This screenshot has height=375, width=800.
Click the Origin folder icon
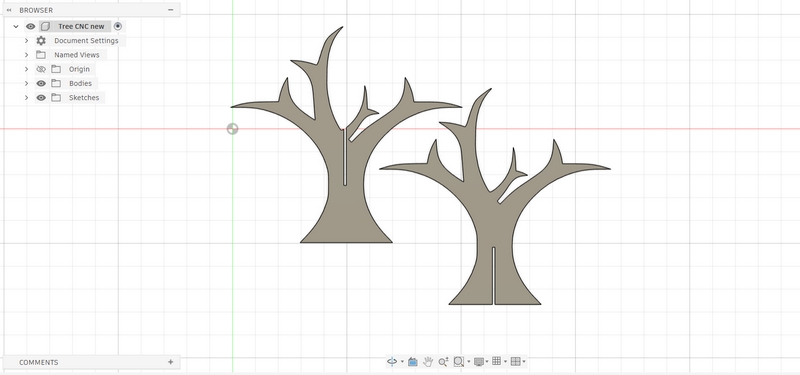tap(56, 69)
